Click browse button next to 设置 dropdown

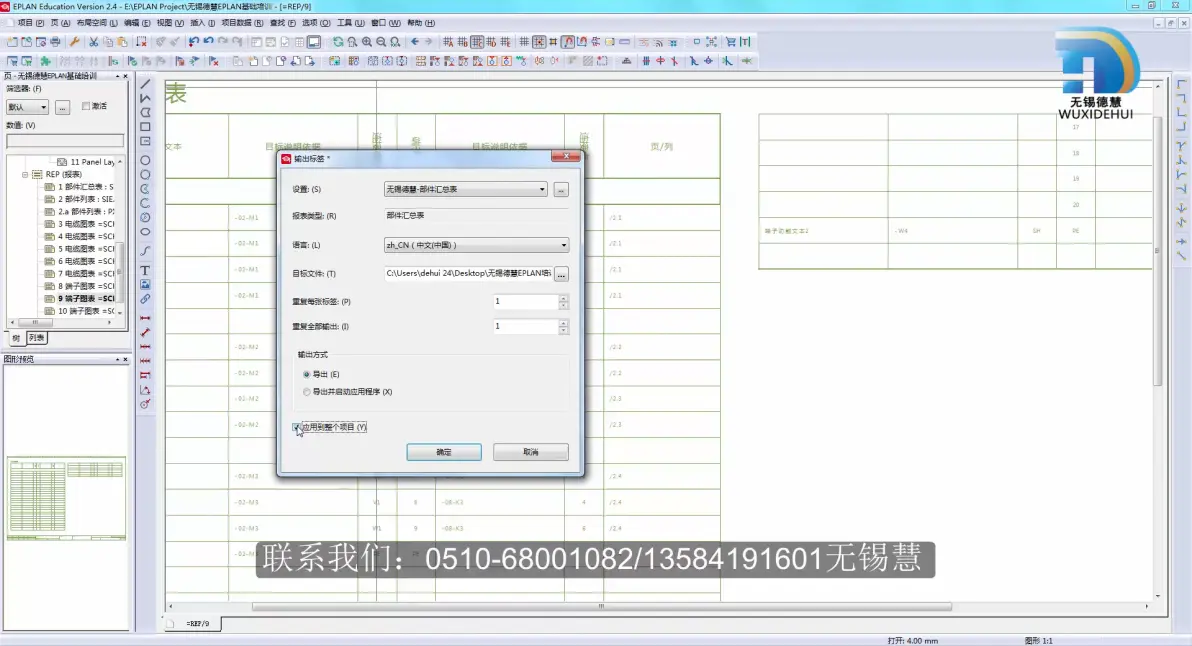[x=561, y=189]
